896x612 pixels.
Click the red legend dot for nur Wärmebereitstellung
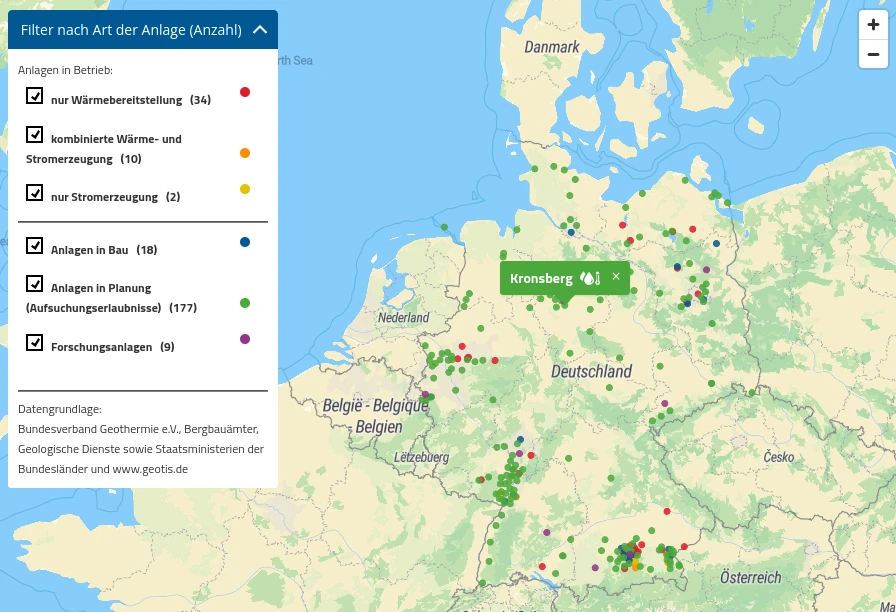[x=245, y=92]
